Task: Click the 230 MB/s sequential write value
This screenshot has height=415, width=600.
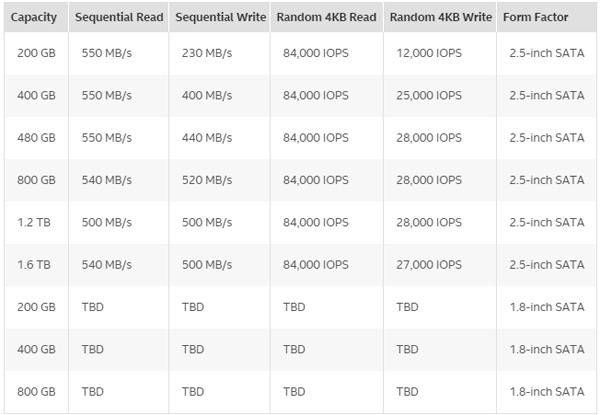Action: pos(207,53)
